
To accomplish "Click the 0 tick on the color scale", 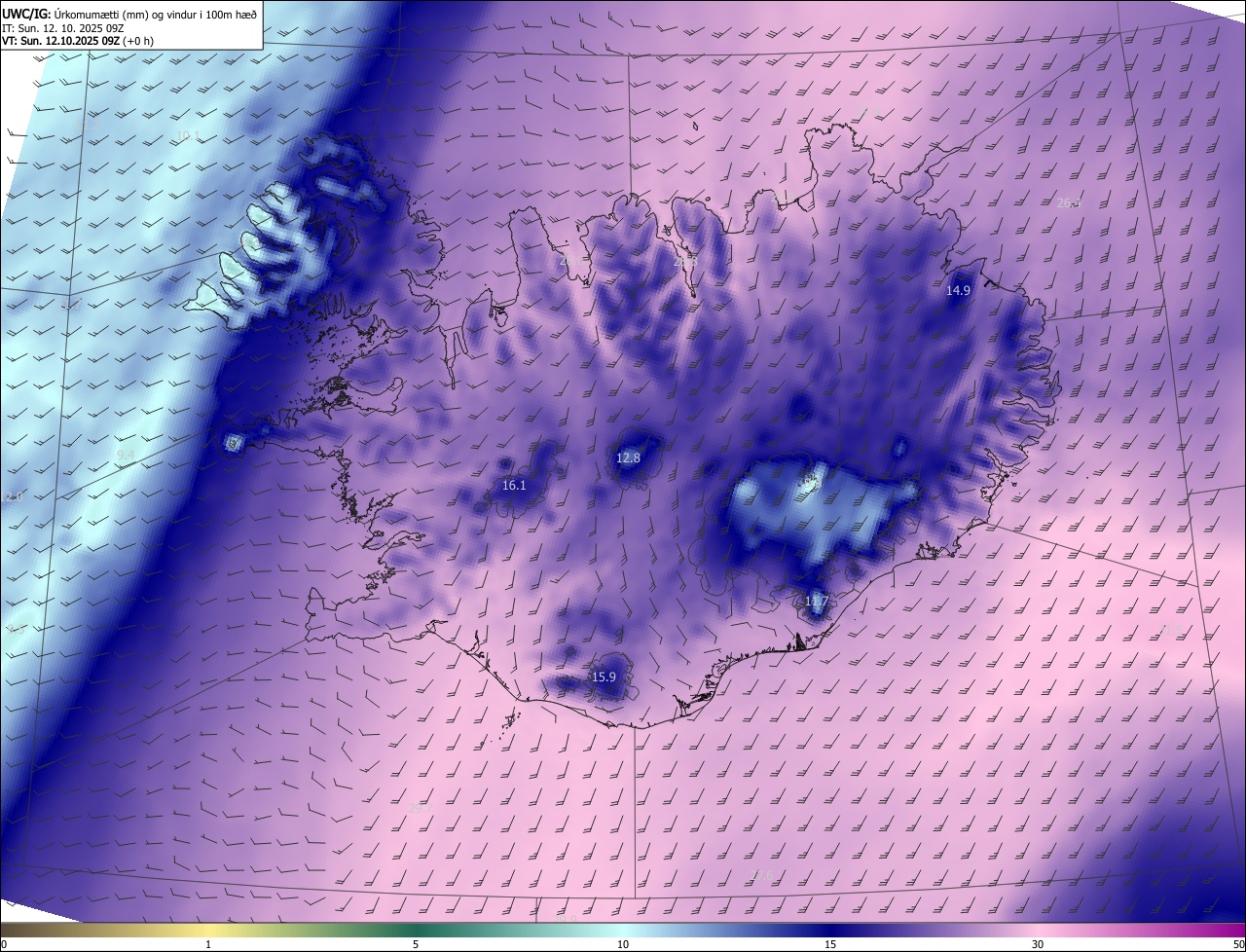I will [x=4, y=944].
